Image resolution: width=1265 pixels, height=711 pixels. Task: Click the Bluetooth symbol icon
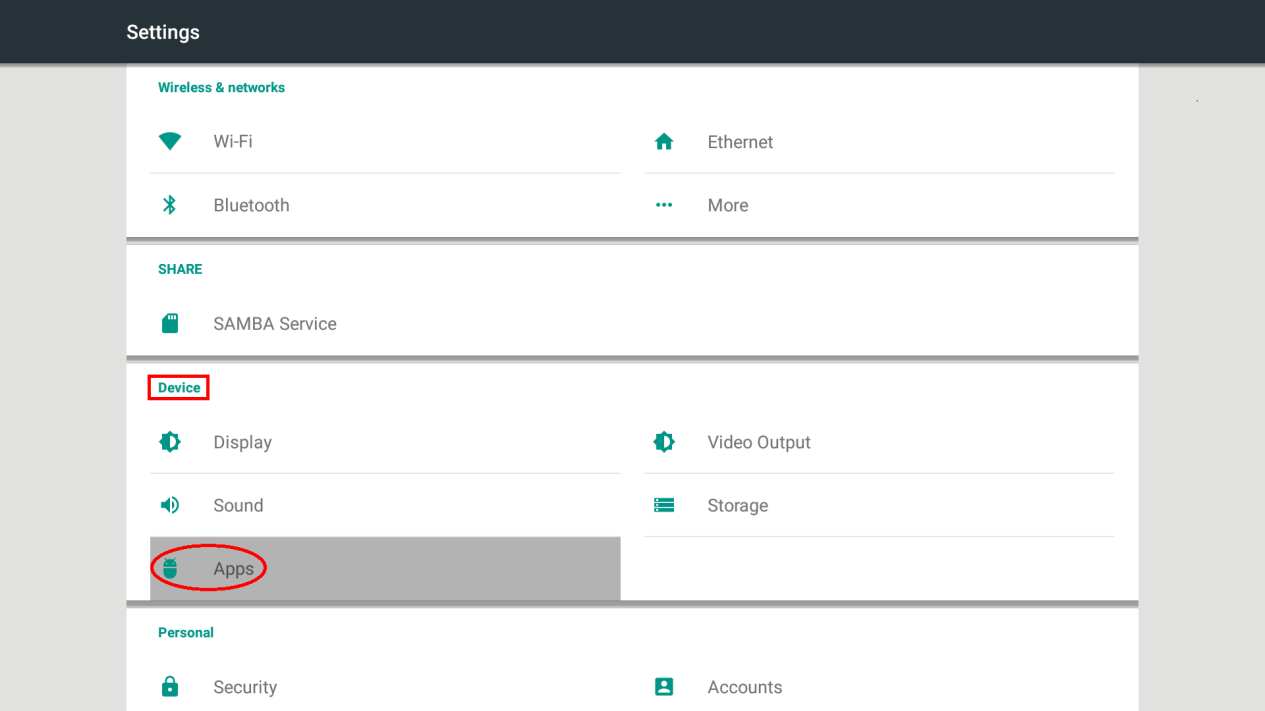click(170, 205)
